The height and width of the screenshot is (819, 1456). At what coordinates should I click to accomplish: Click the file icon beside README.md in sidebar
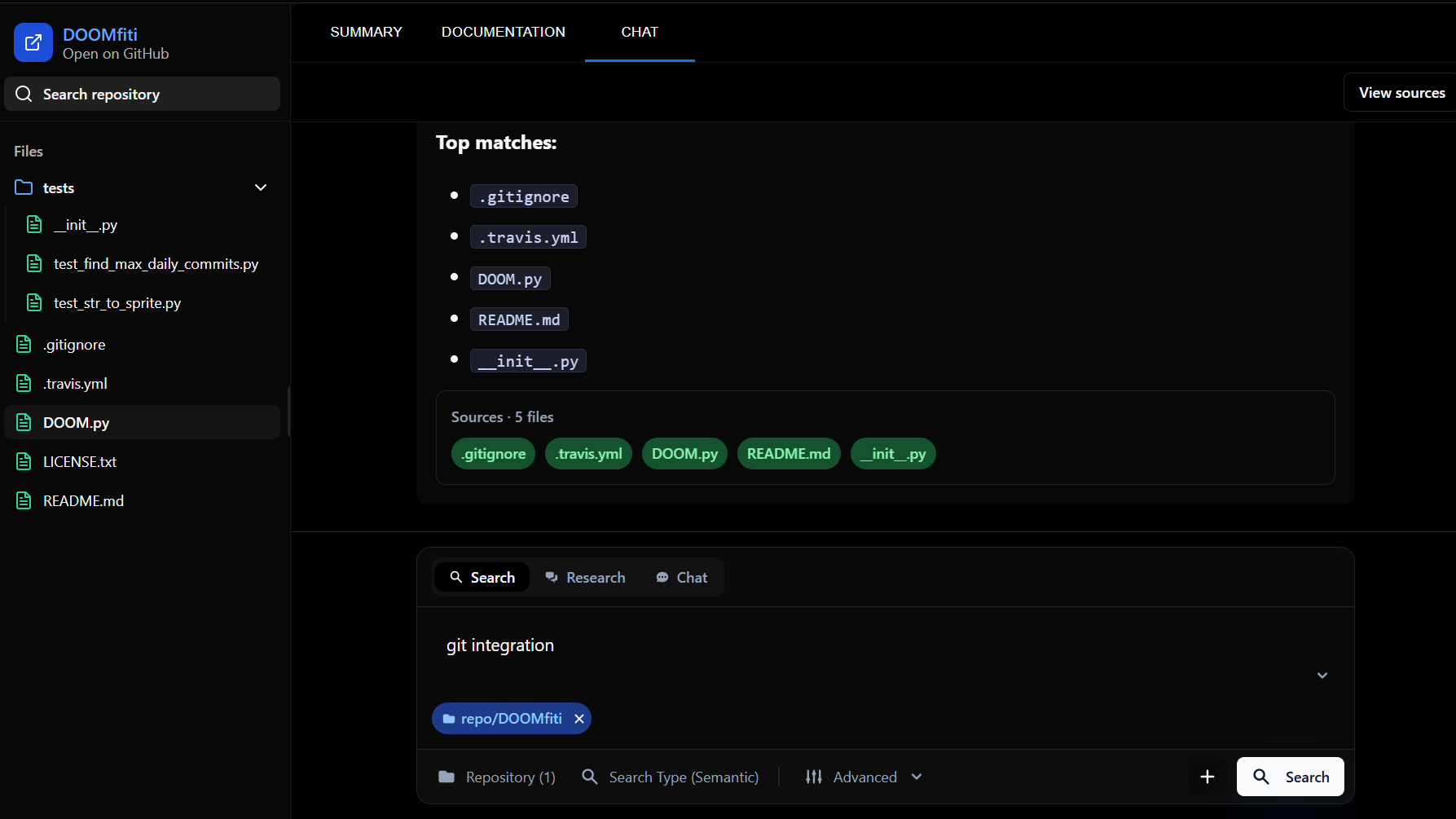tap(24, 500)
